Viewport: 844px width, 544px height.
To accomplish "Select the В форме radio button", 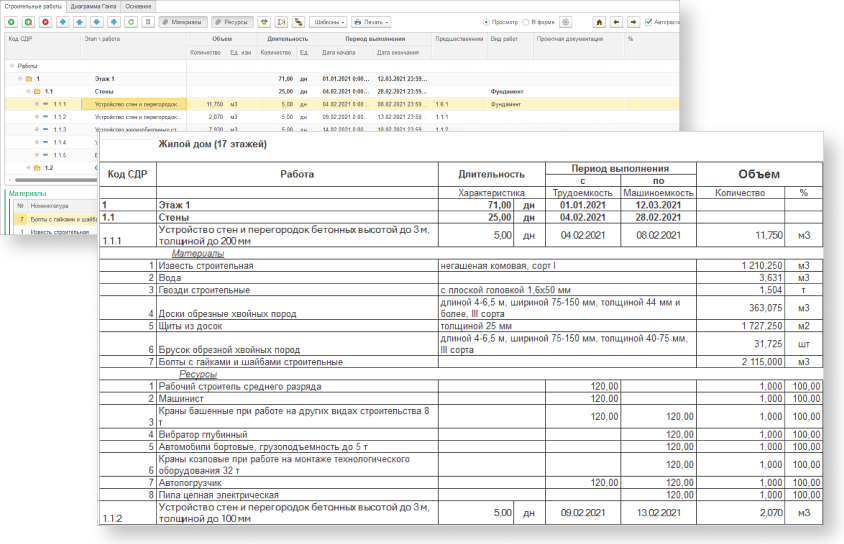I will 527,21.
